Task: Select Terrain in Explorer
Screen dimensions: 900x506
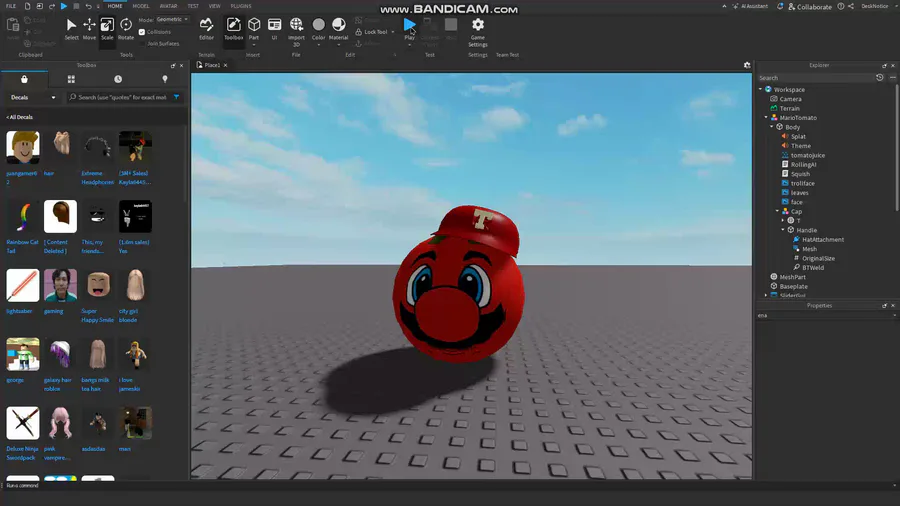Action: click(x=789, y=108)
